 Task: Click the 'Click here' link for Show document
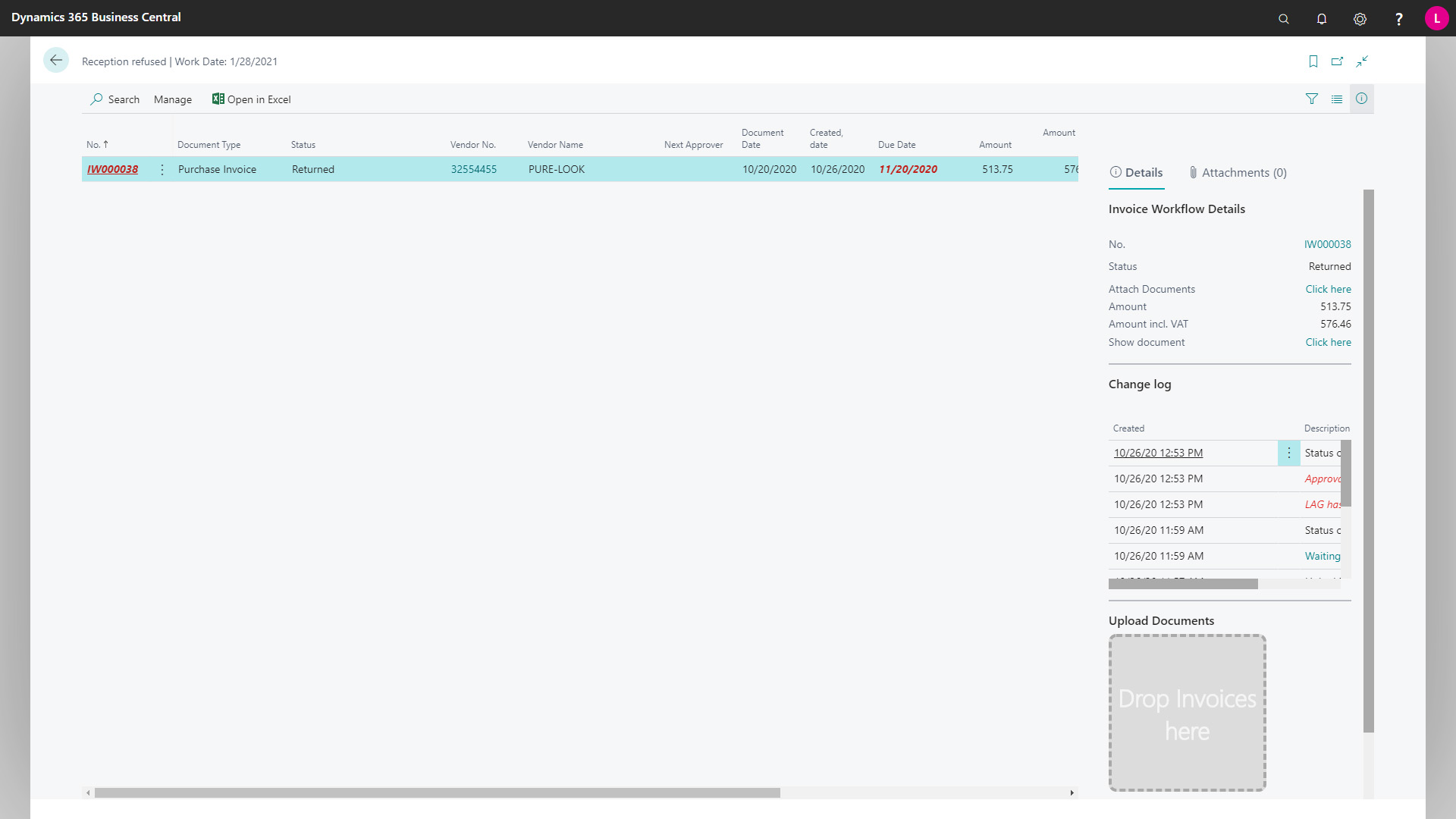(x=1328, y=342)
